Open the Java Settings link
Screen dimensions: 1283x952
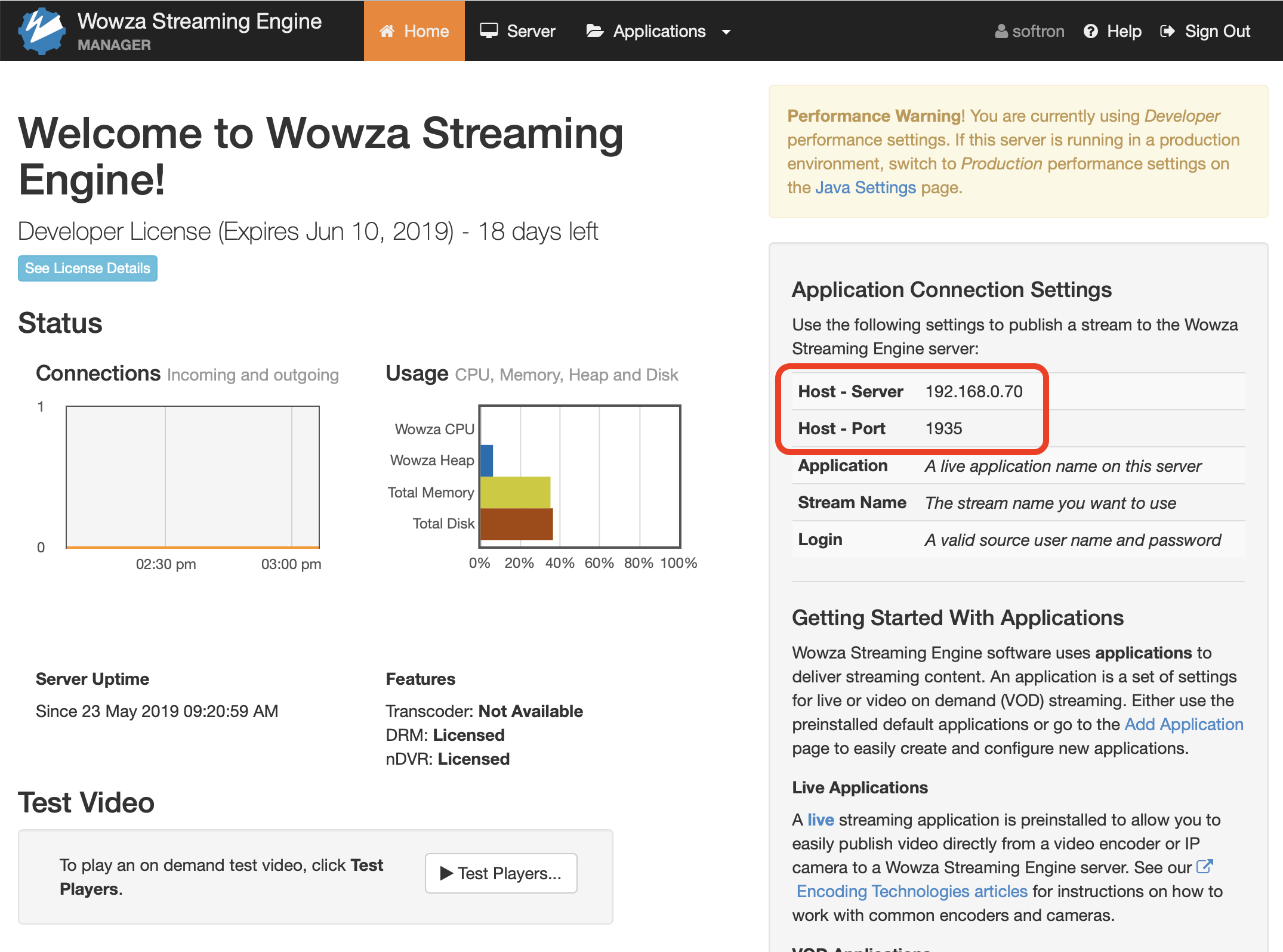[x=865, y=187]
